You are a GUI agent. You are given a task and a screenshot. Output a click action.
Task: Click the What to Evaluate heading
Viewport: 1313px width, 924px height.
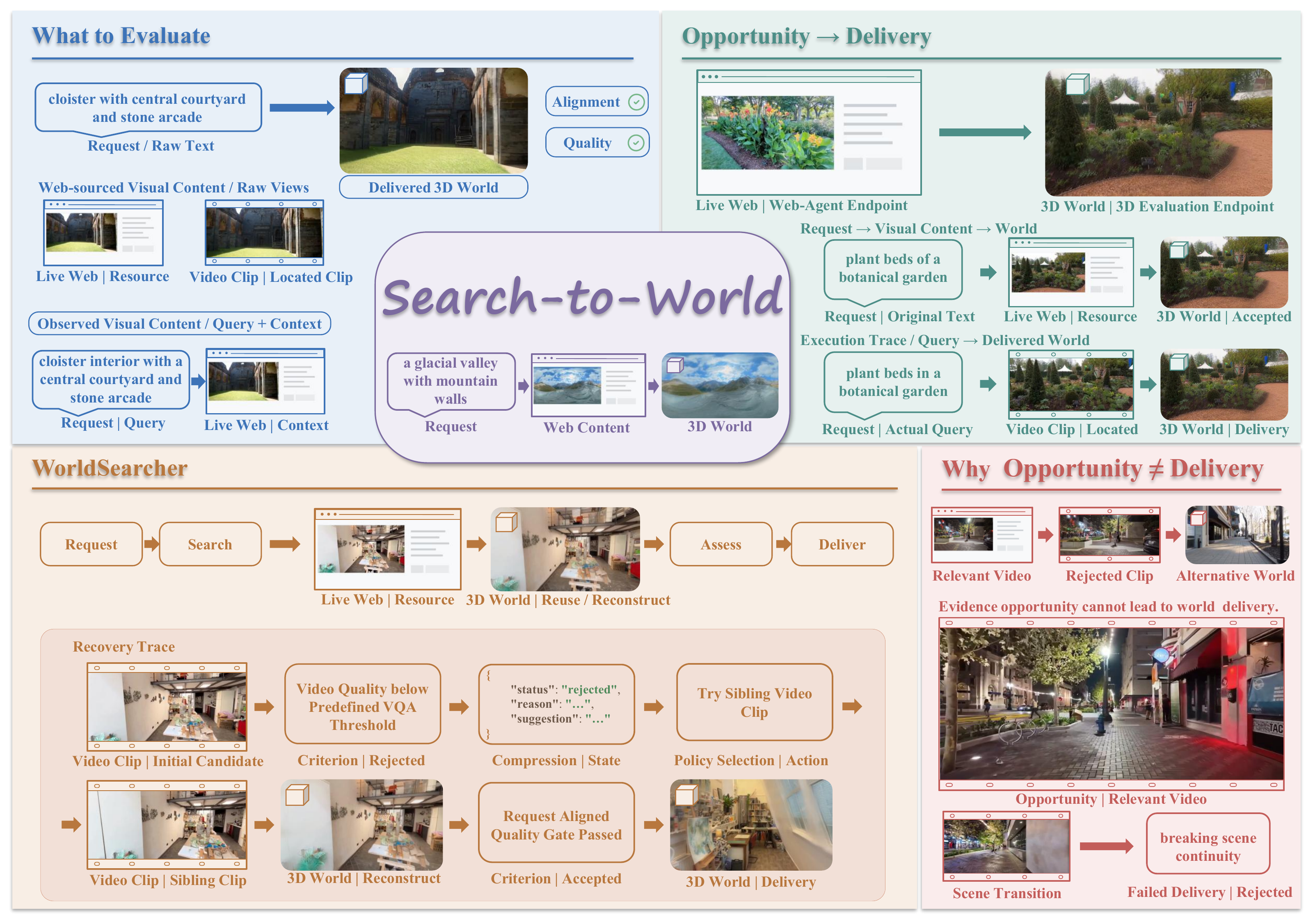tap(121, 35)
